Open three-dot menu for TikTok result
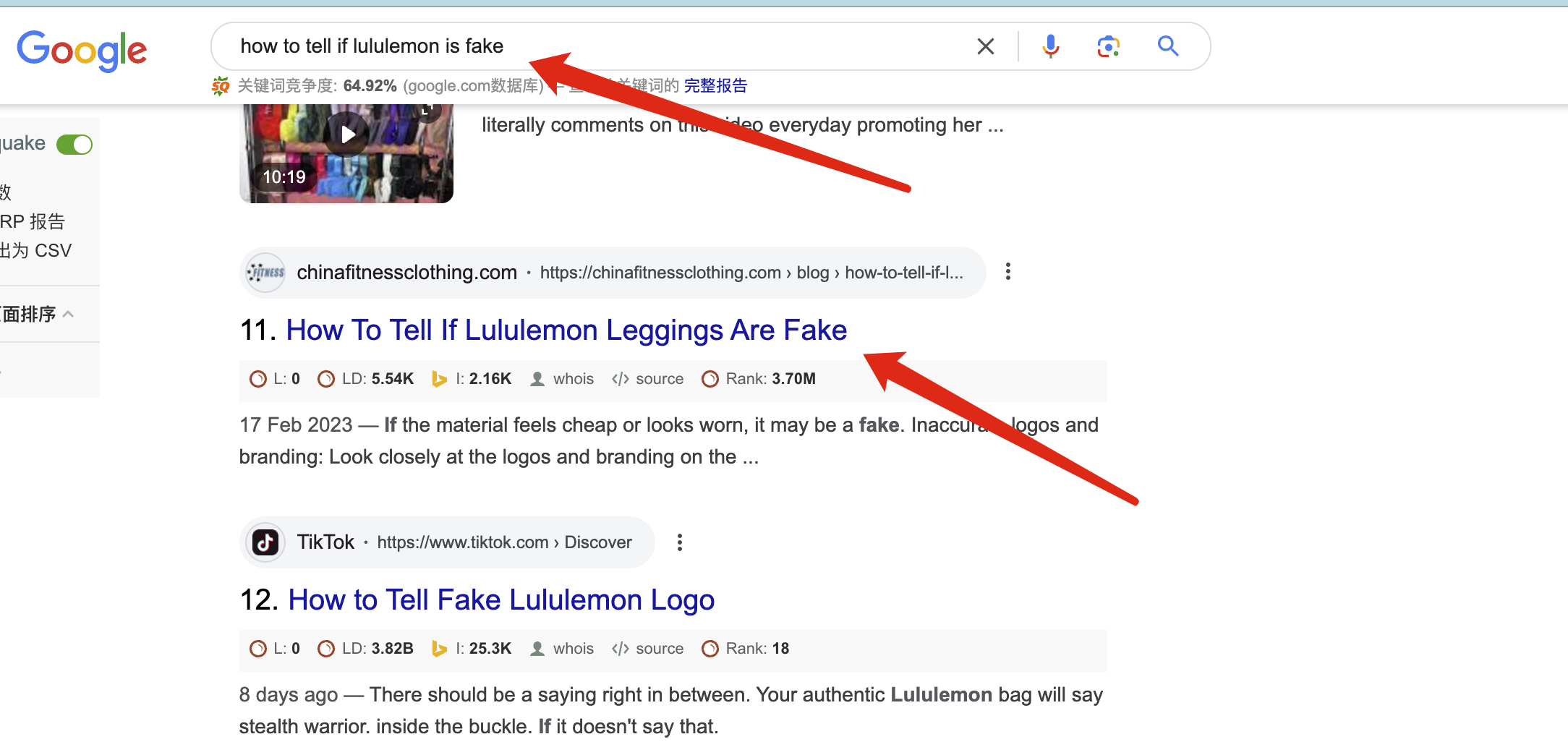 click(x=679, y=542)
